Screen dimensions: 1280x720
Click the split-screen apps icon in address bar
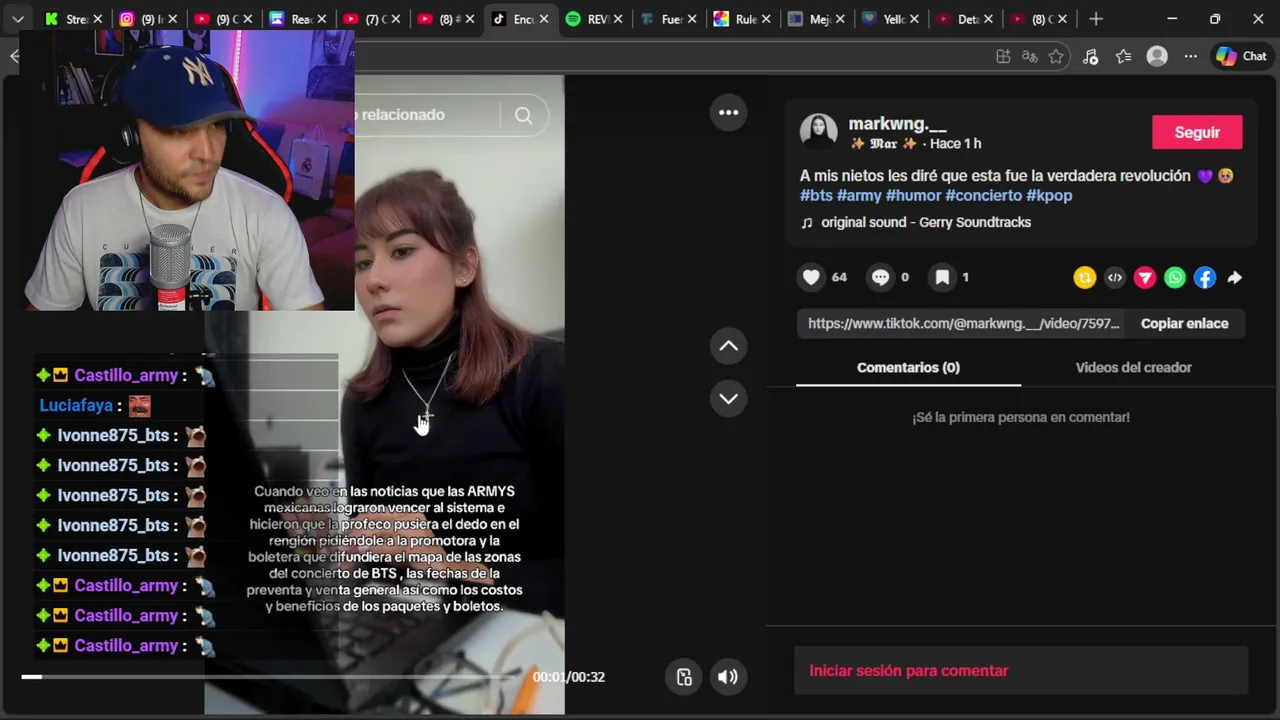[1003, 57]
